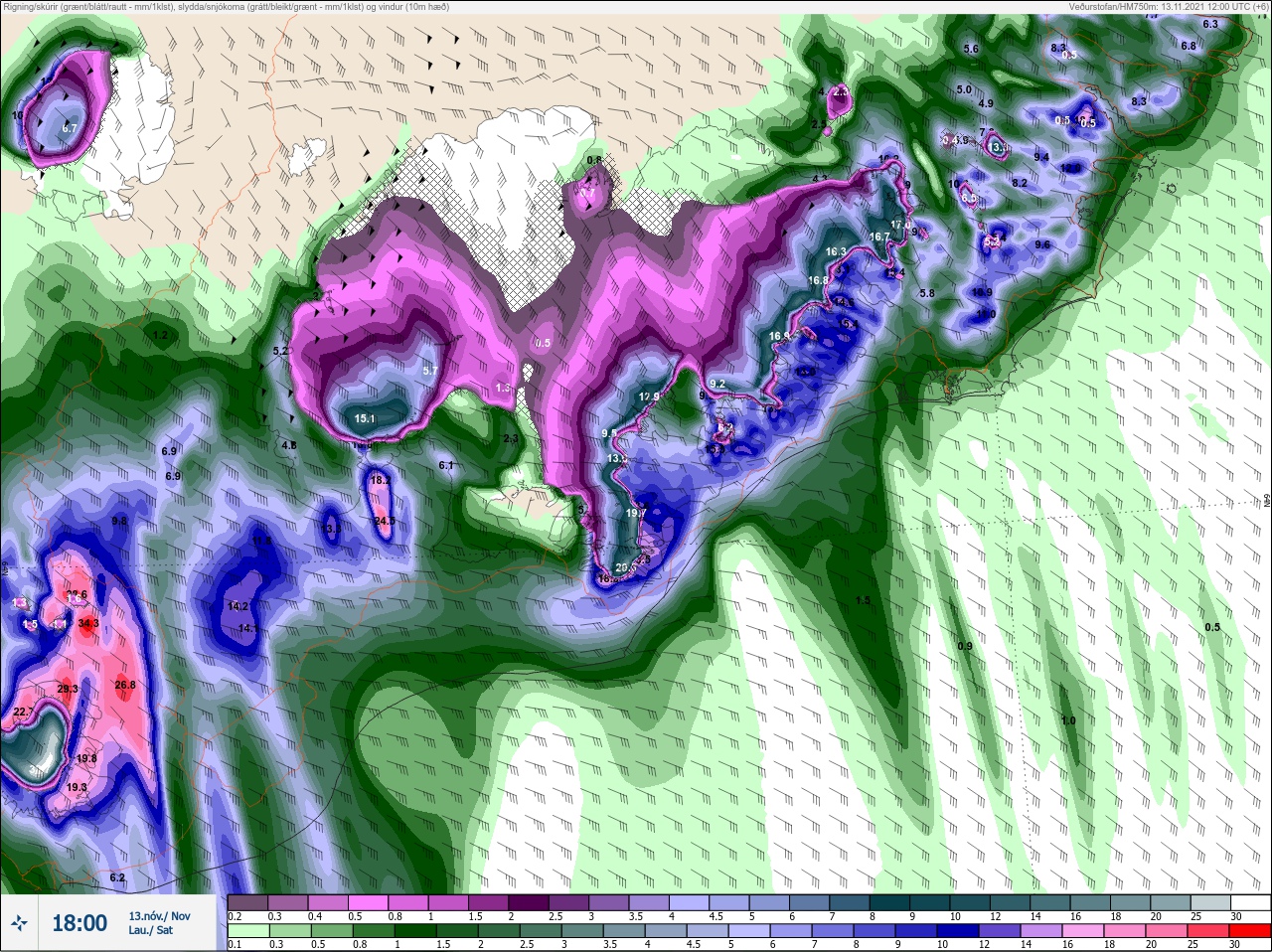Click the 0.9 value in the southeast
This screenshot has width=1272, height=952.
click(965, 646)
